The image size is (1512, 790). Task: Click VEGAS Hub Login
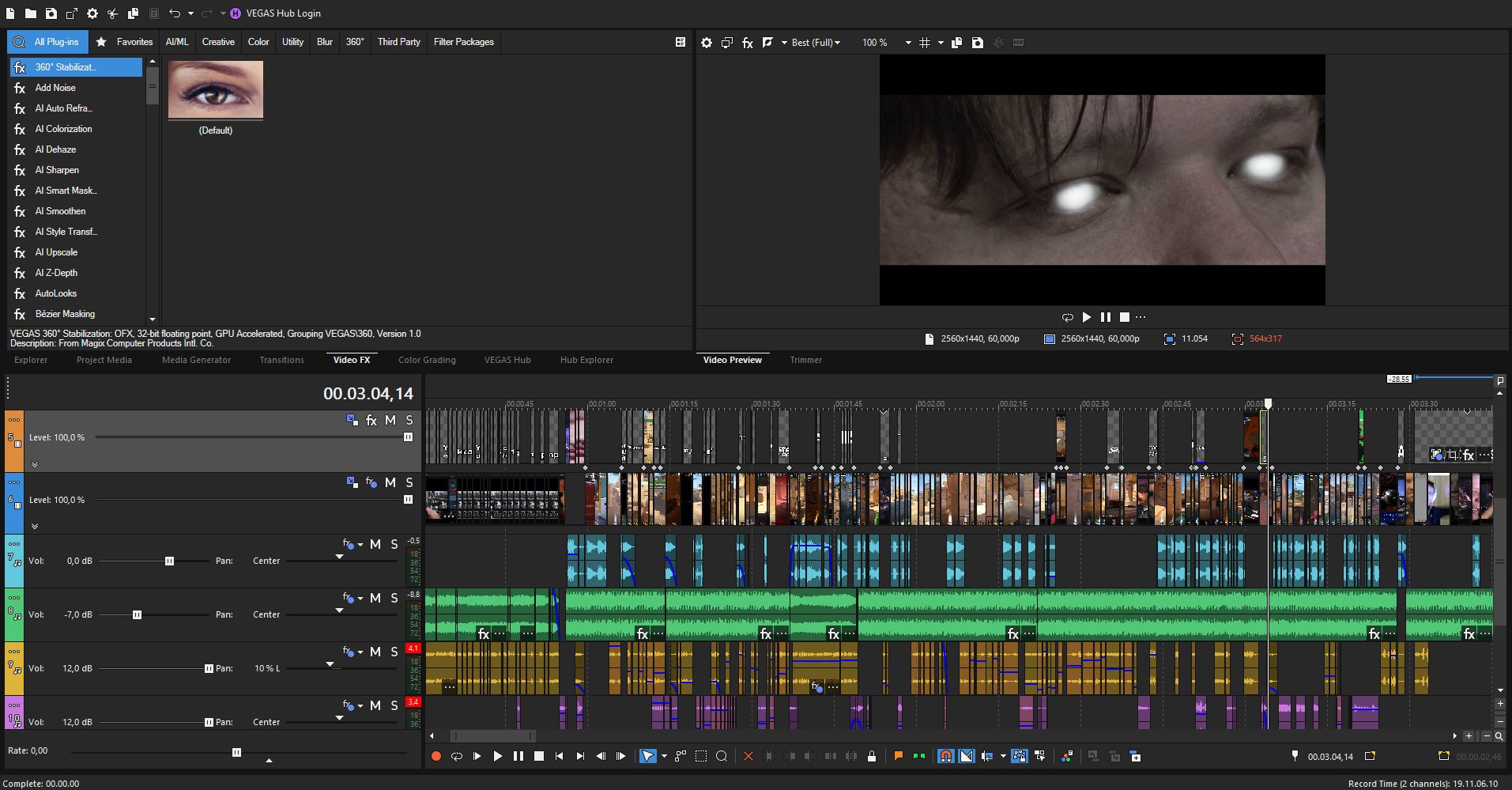283,13
